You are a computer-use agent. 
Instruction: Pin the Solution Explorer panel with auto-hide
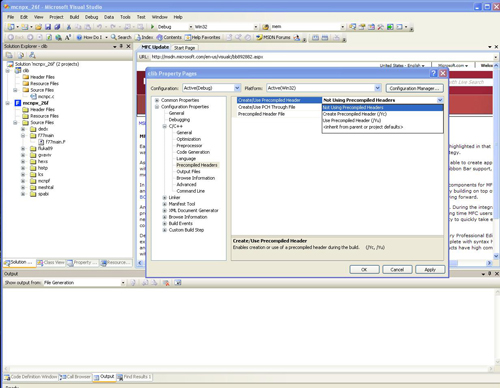pos(121,46)
